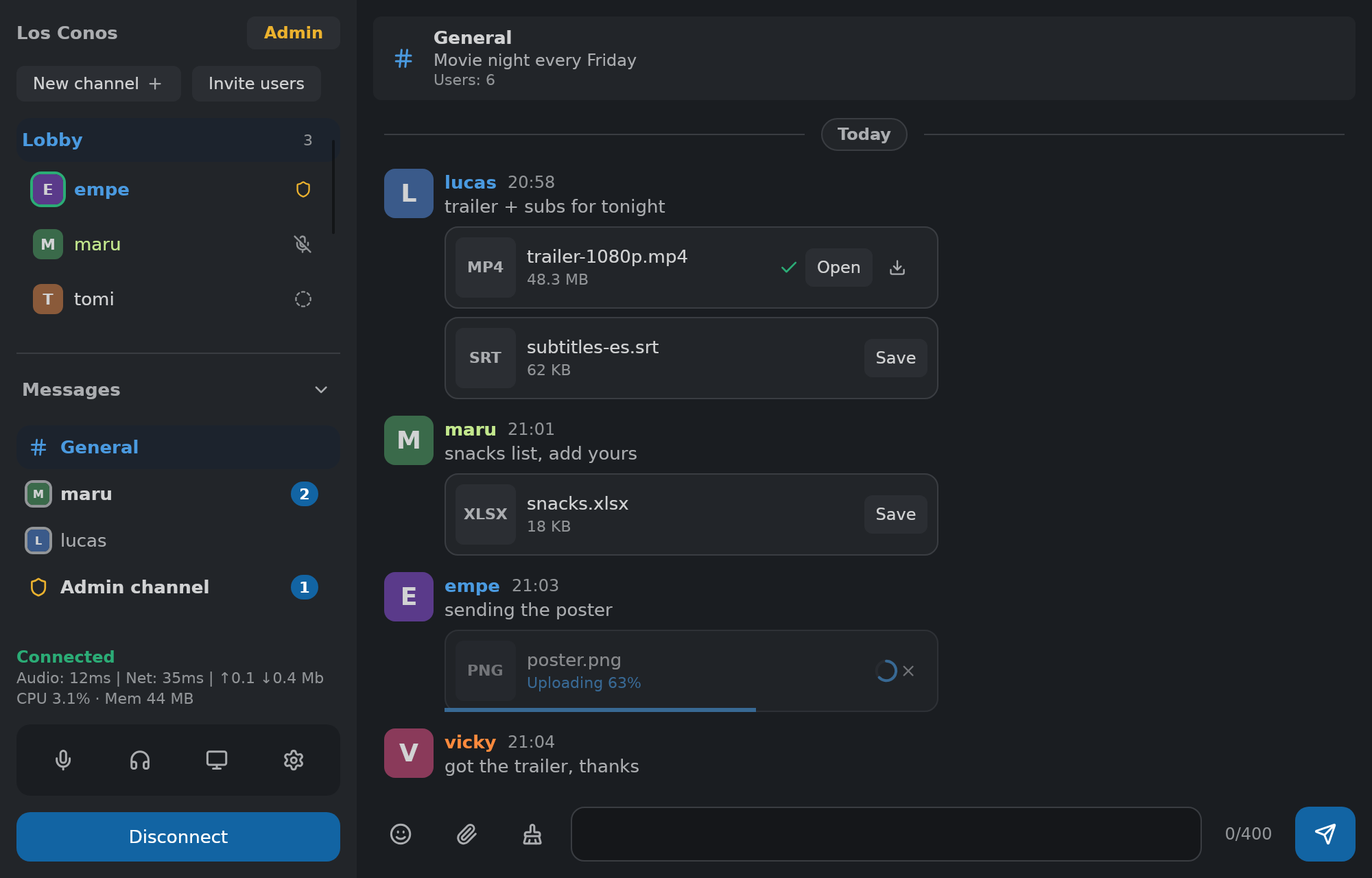This screenshot has height=878, width=1372.
Task: Start screen sharing with monitor icon
Action: (217, 760)
